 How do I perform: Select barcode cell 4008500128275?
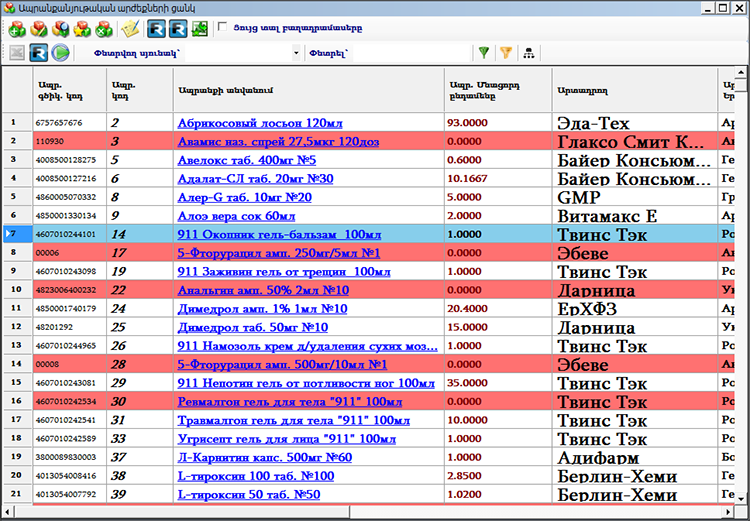coord(70,160)
